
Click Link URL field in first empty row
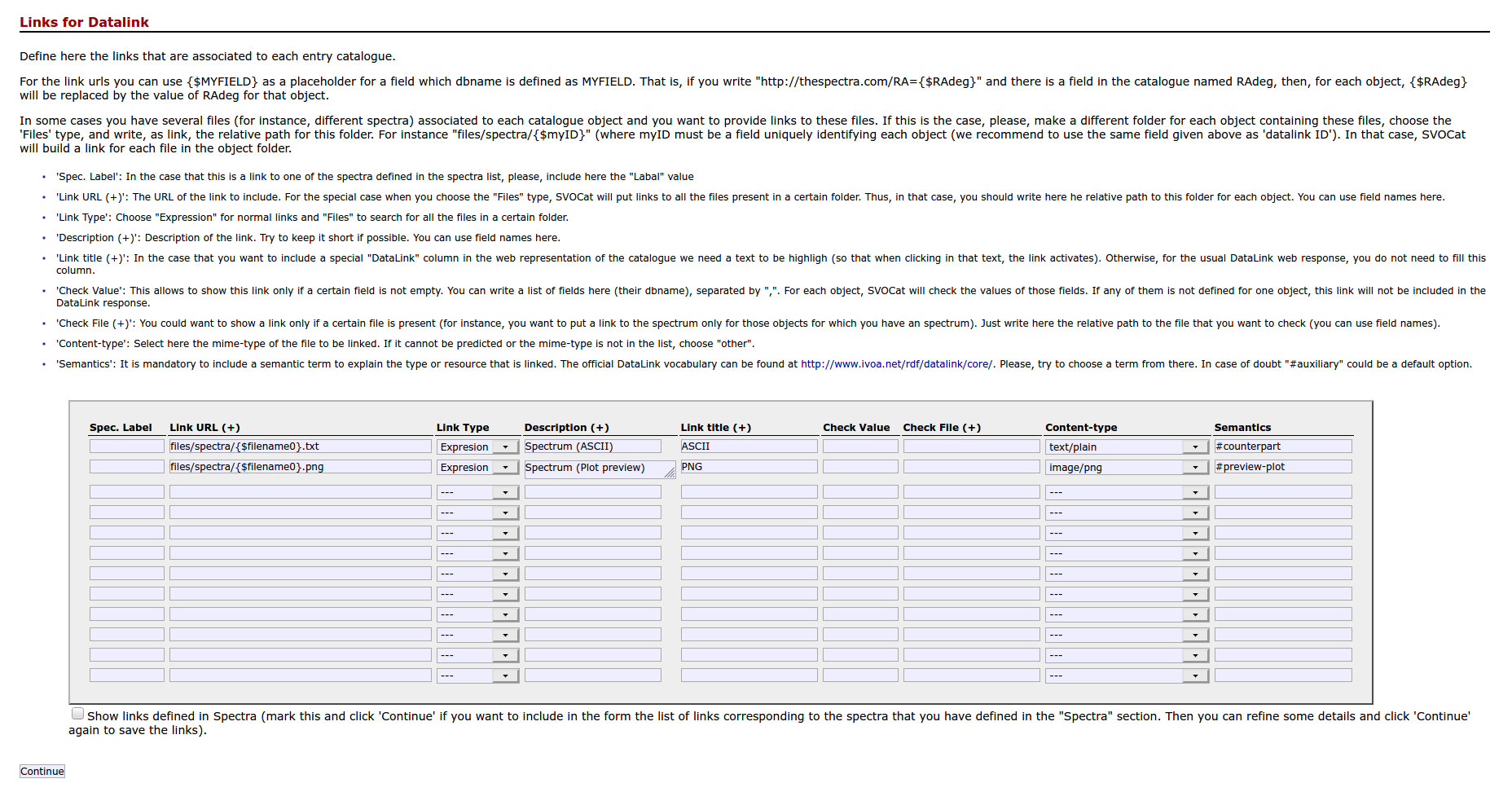point(301,492)
